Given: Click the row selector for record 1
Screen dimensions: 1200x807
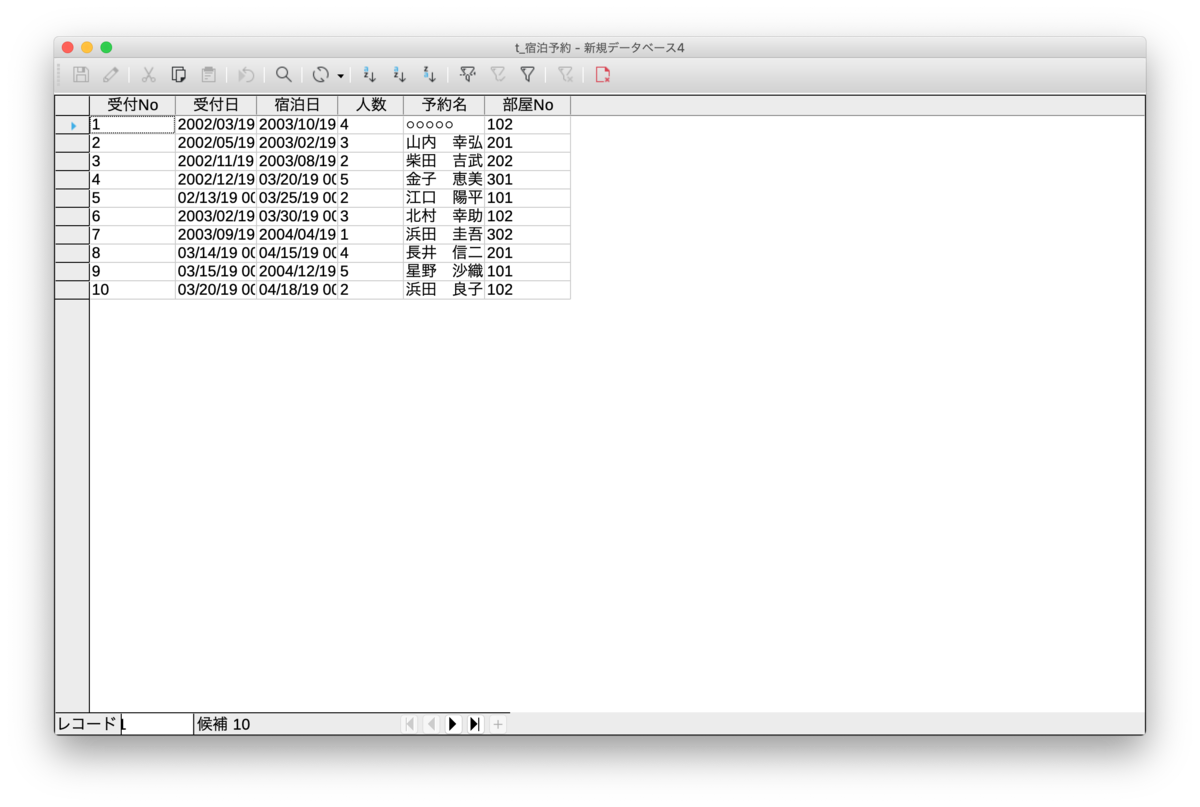Looking at the screenshot, I should click(72, 125).
